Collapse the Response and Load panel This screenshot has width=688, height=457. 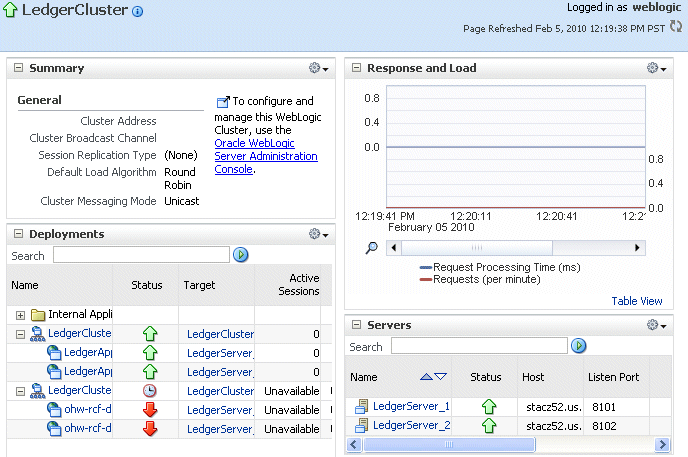[356, 68]
